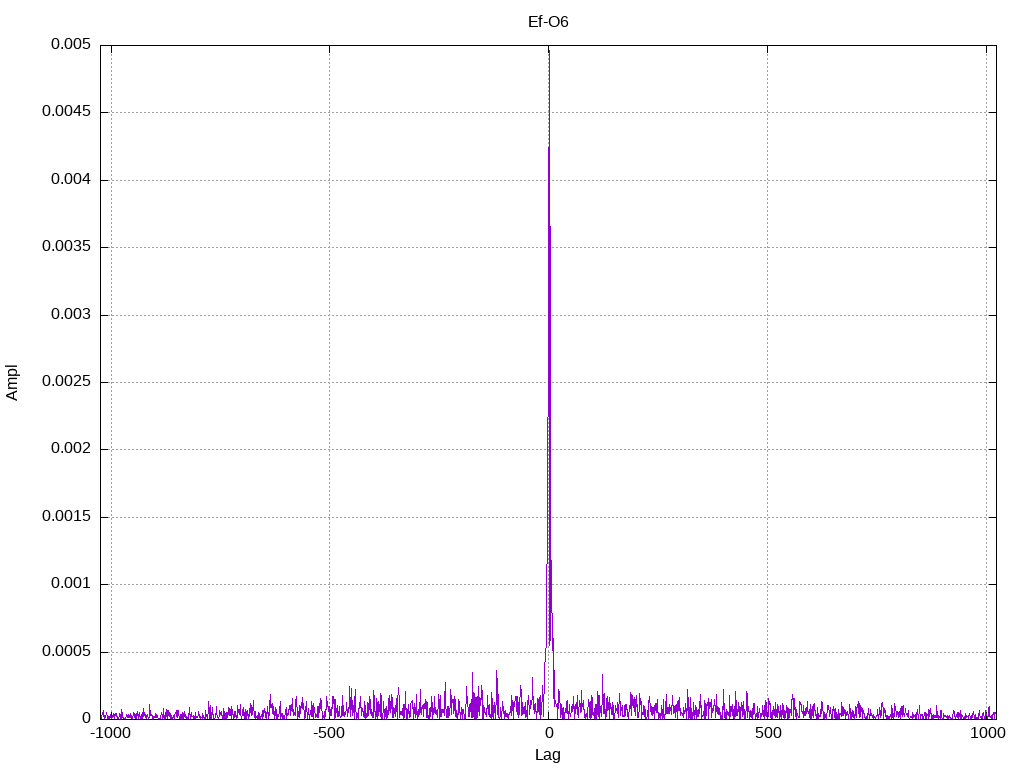Click the y-axis value 0.0005
This screenshot has width=1024, height=768.
pos(66,652)
